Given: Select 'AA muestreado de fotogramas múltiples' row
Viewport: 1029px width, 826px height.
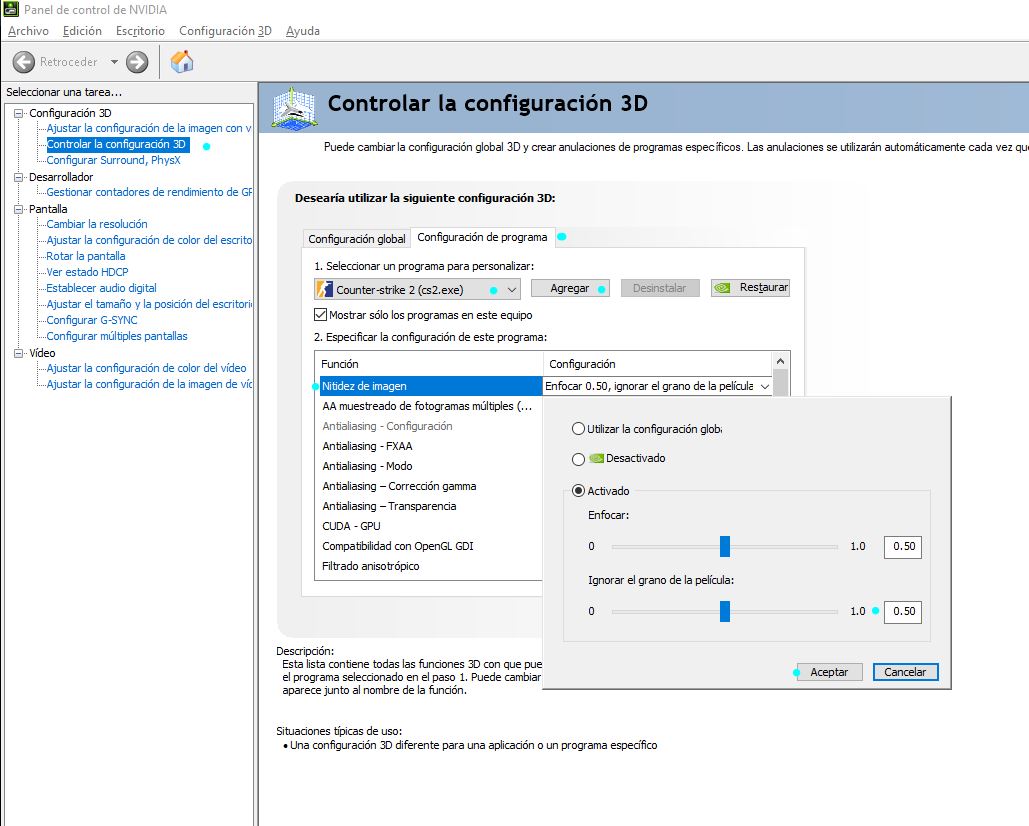Looking at the screenshot, I should pos(427,406).
